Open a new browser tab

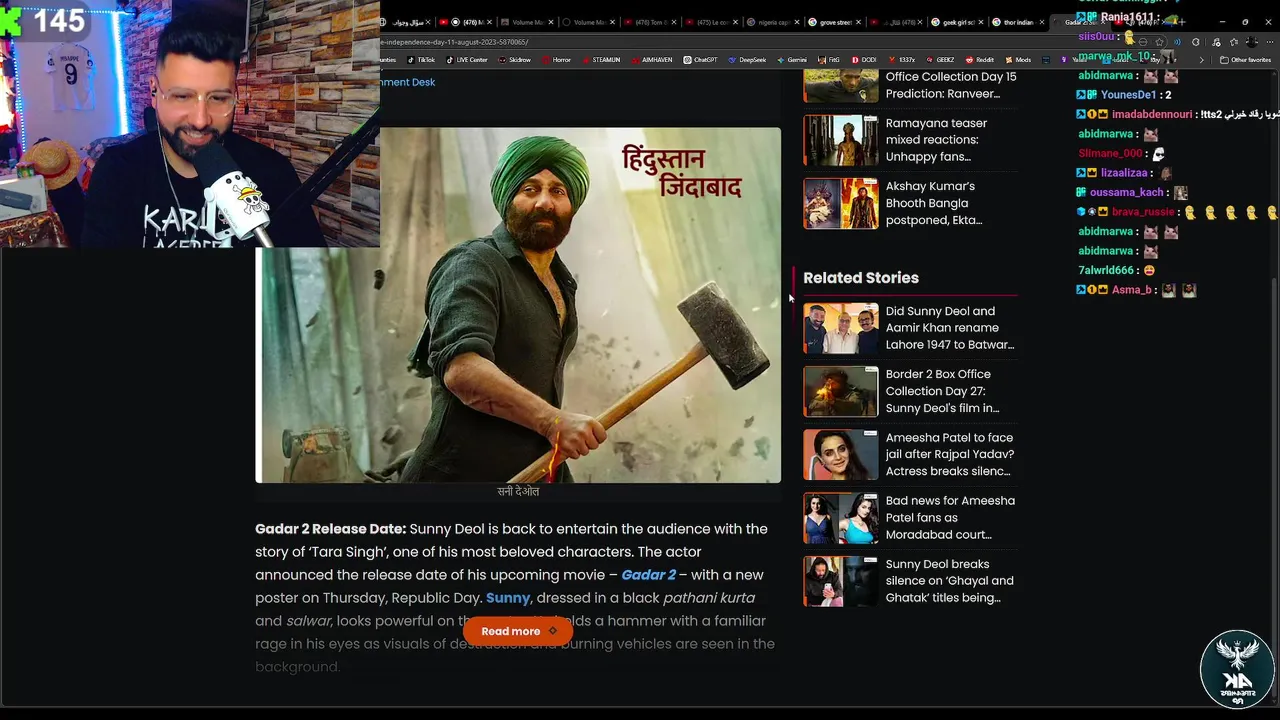pos(1182,22)
